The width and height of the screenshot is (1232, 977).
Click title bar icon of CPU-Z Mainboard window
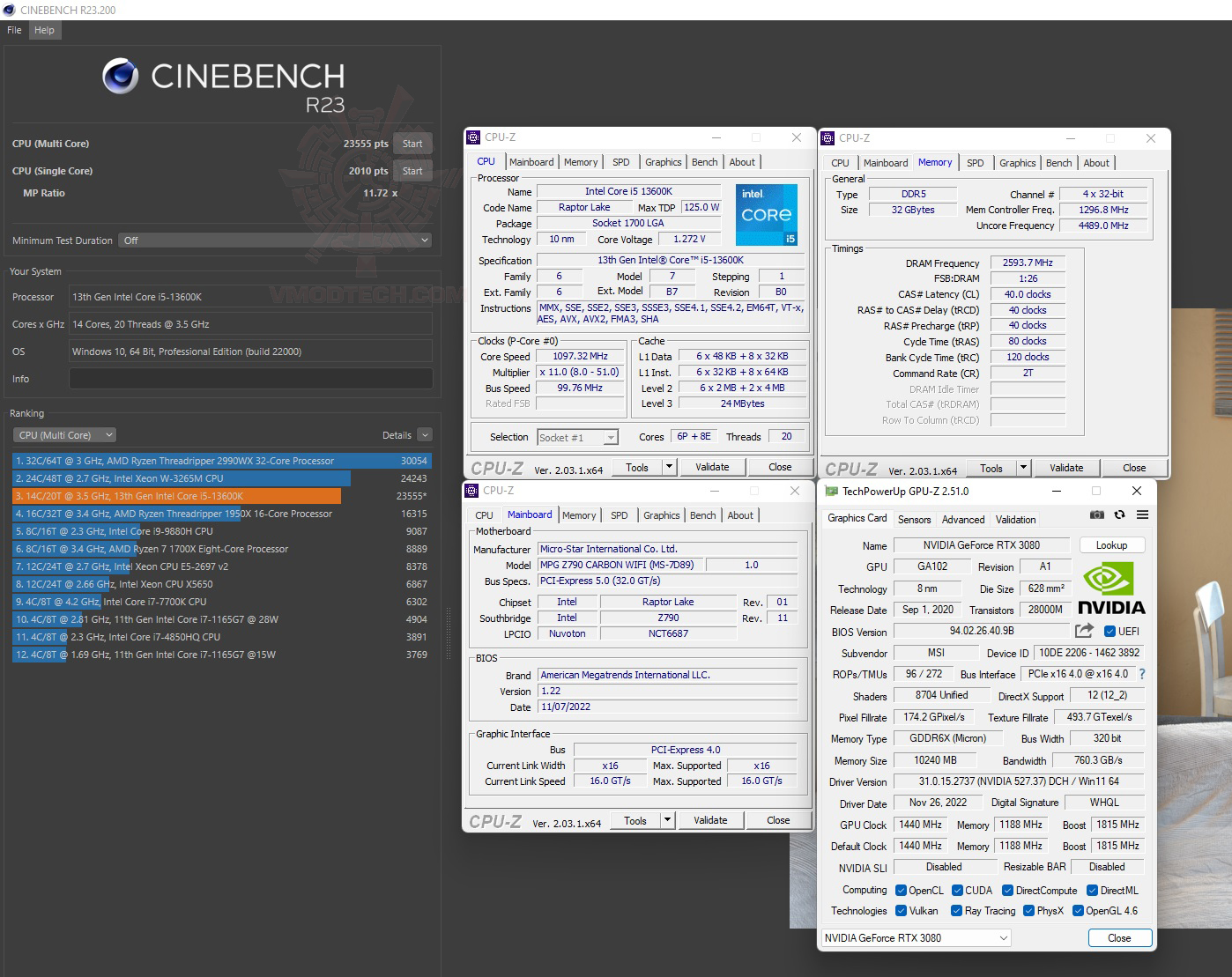pyautogui.click(x=473, y=491)
